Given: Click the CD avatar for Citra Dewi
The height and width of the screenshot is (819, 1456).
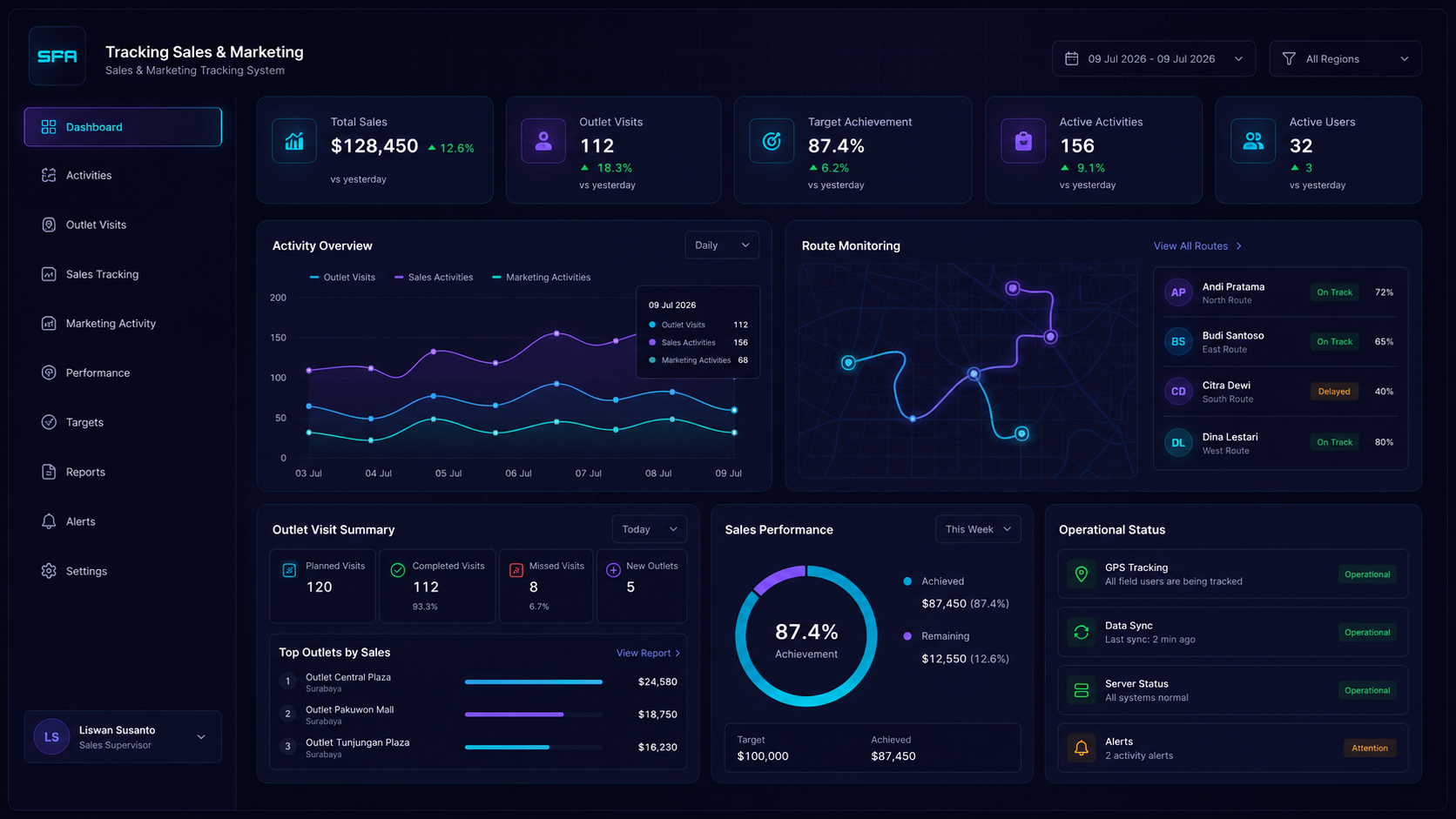Looking at the screenshot, I should tap(1178, 392).
